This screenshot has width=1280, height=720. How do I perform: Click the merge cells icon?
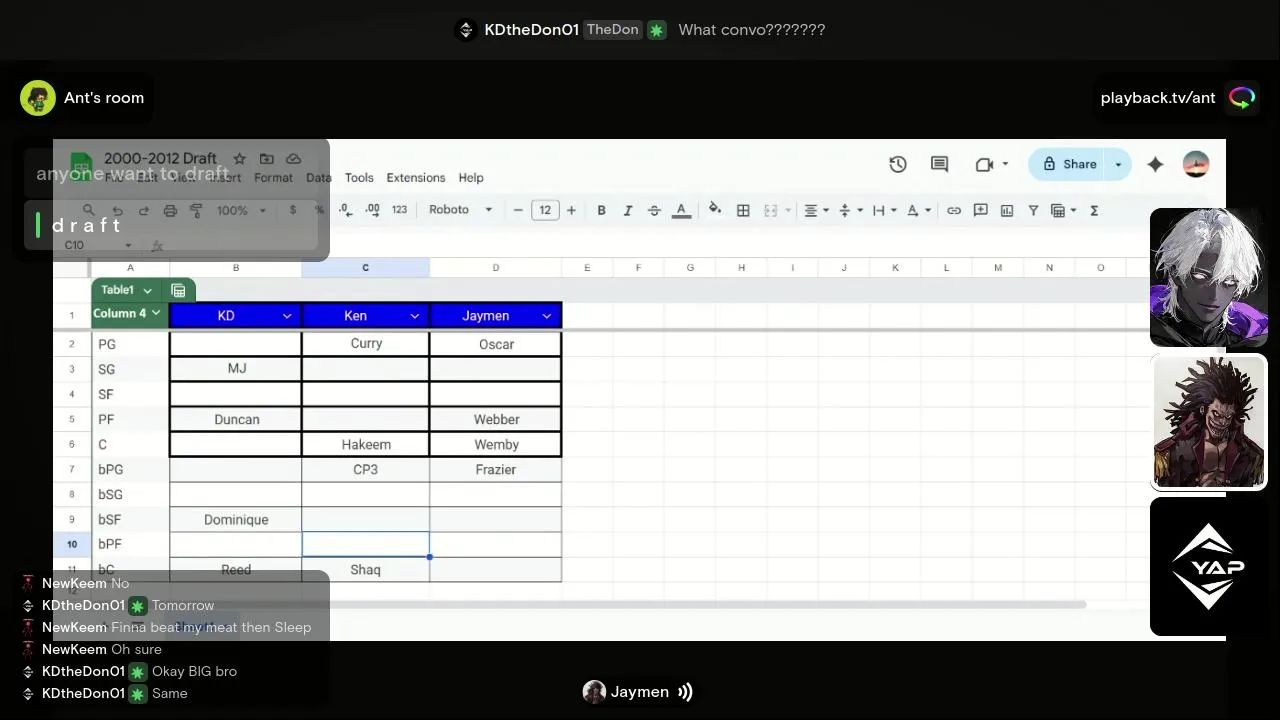click(x=771, y=210)
